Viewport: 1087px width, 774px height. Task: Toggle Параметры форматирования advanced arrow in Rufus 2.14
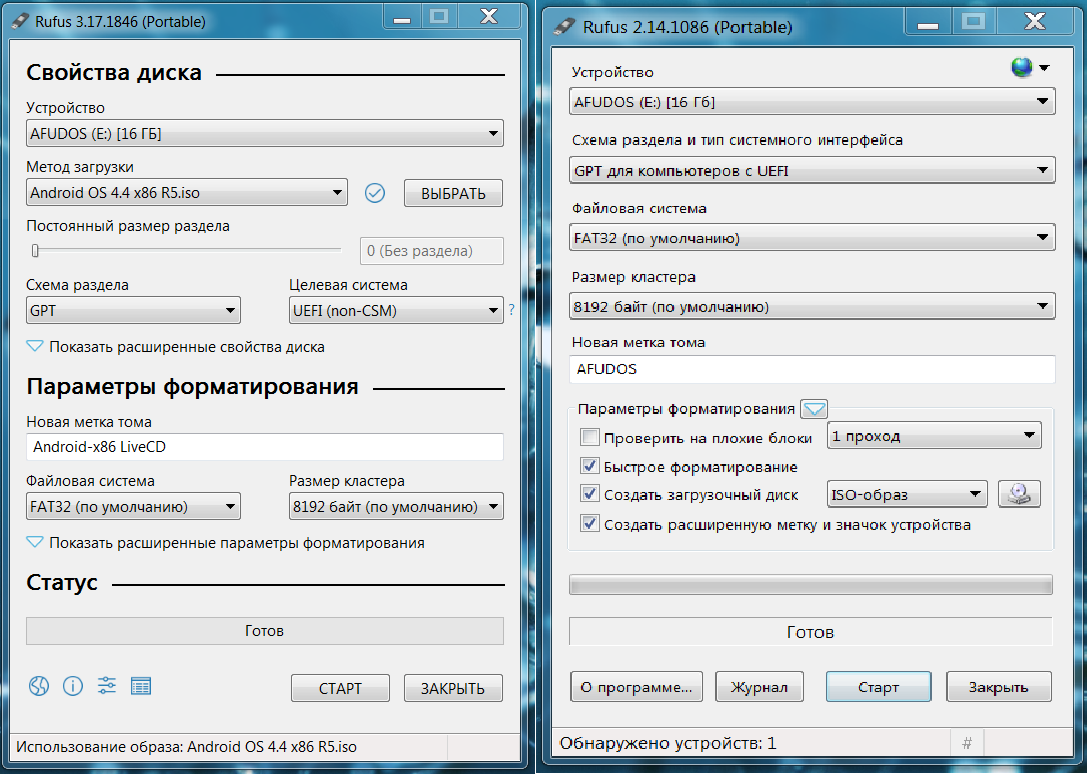[814, 409]
